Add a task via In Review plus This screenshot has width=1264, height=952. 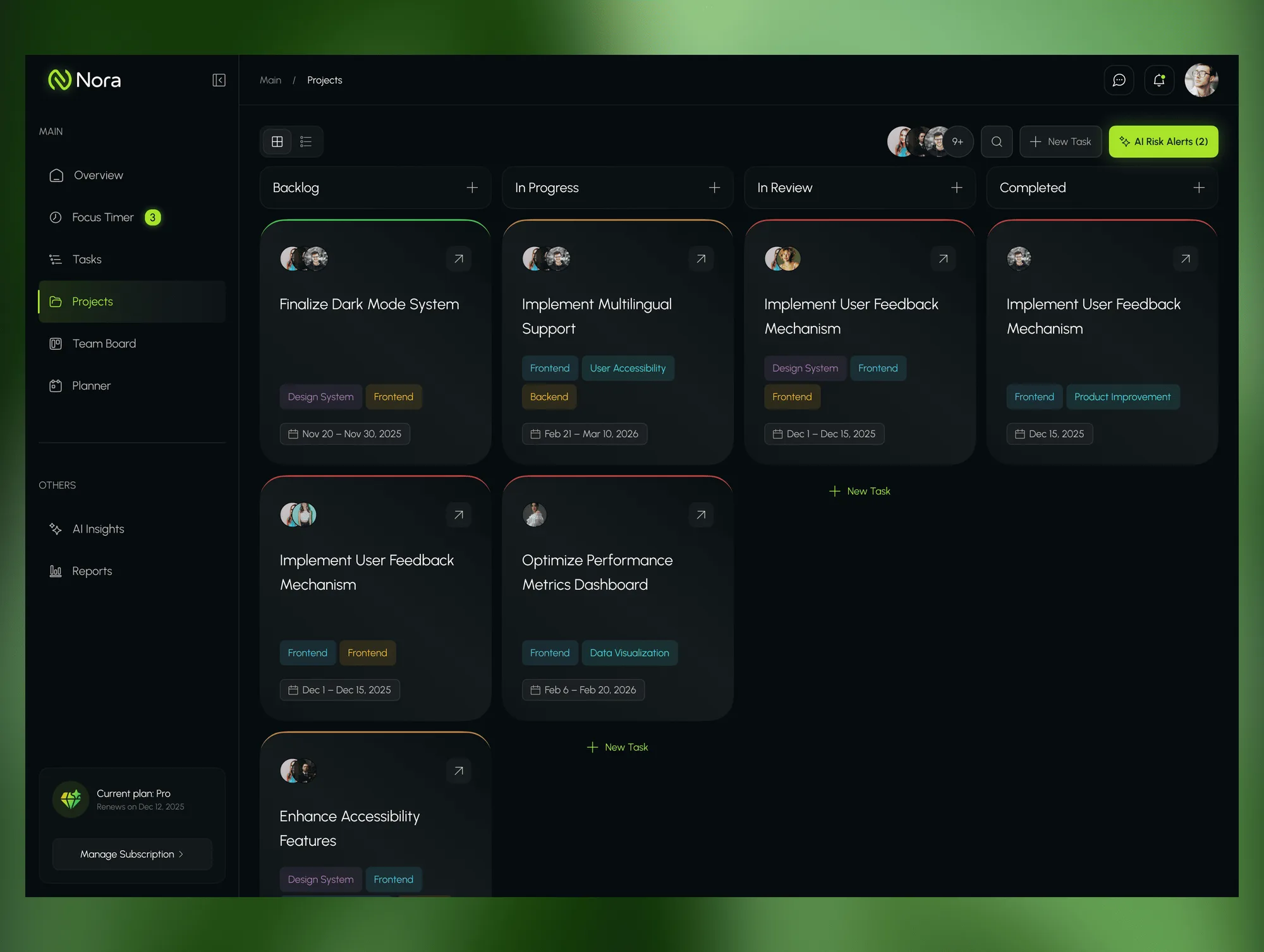[957, 188]
